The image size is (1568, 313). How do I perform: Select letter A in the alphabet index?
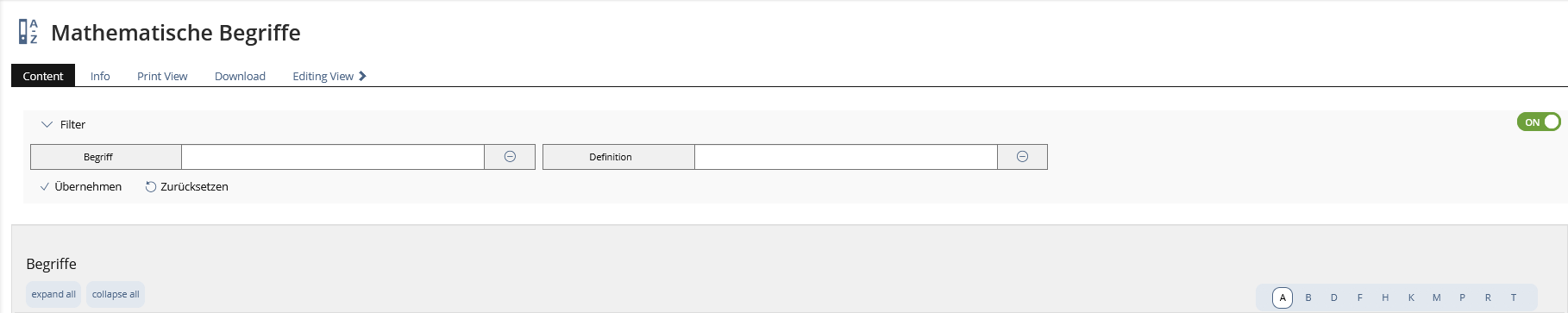1283,297
